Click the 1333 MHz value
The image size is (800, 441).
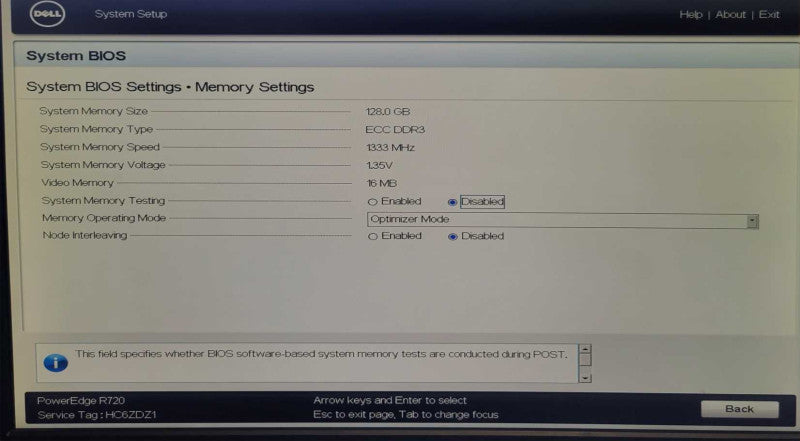point(390,148)
